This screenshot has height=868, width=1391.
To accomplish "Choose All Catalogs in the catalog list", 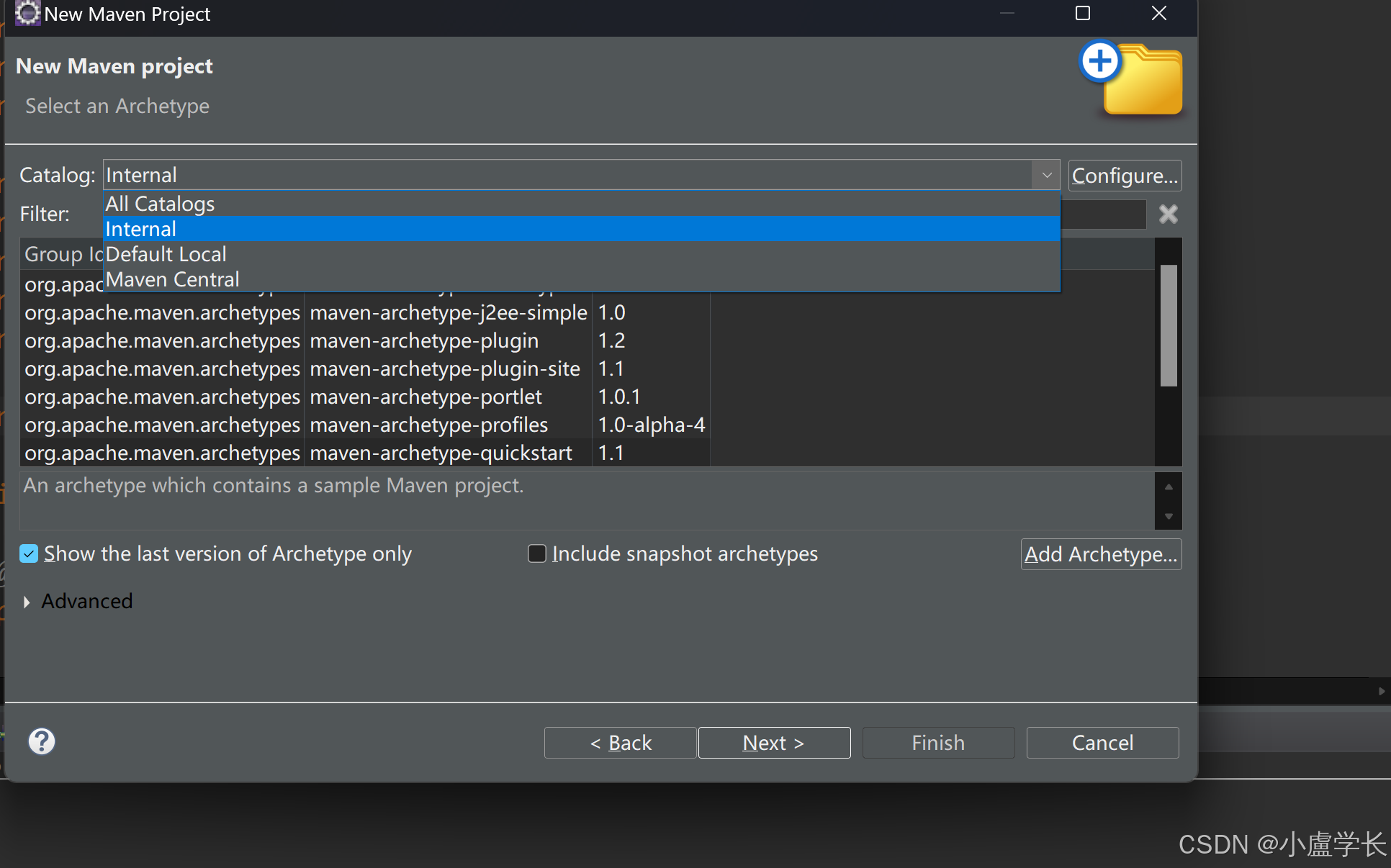I will (x=159, y=204).
